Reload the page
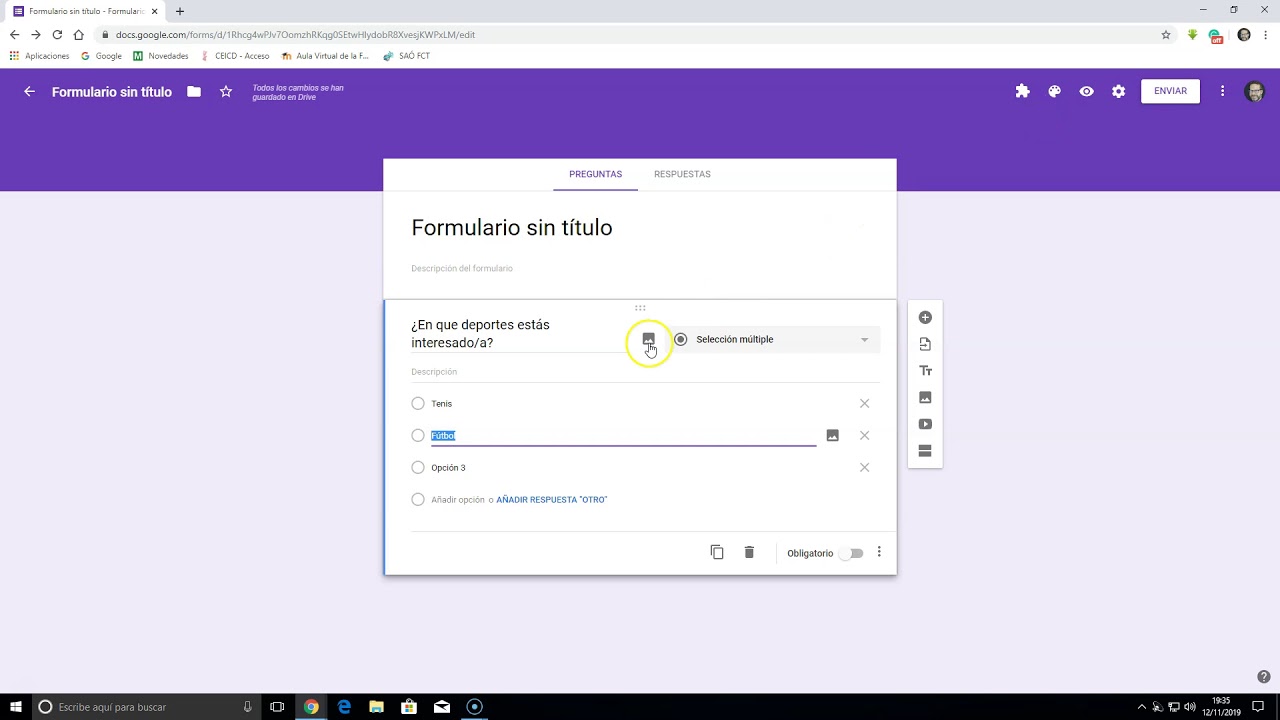 click(57, 34)
